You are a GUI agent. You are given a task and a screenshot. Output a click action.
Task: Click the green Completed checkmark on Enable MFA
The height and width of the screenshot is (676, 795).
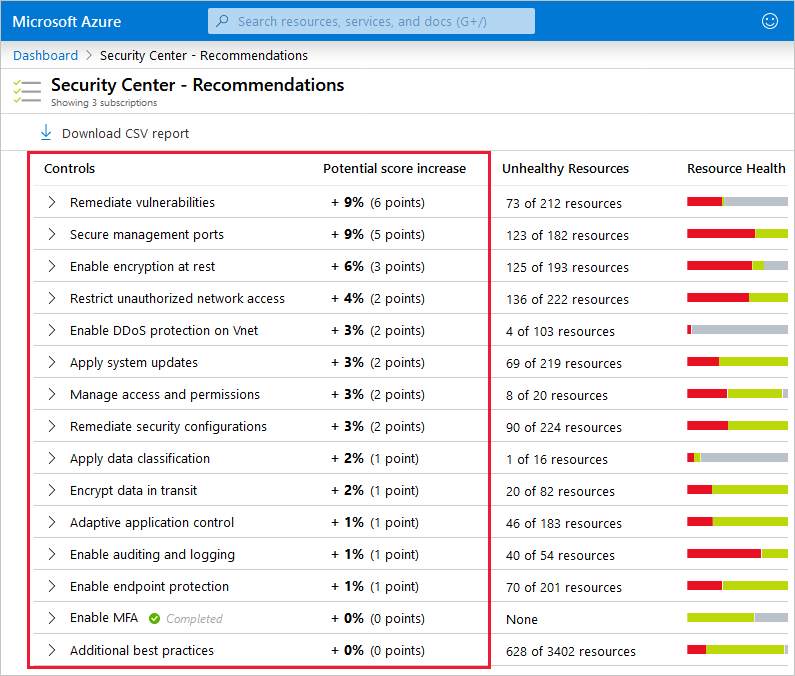pyautogui.click(x=155, y=618)
